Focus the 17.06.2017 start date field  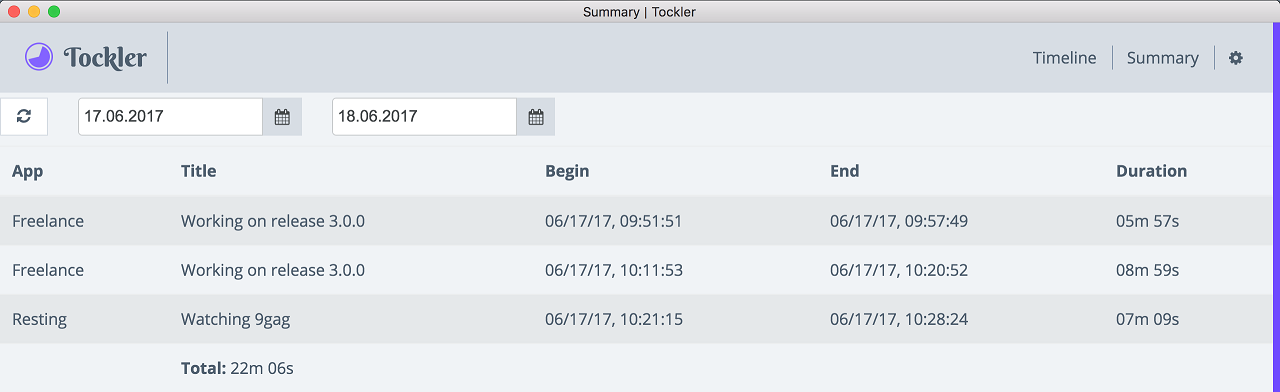(x=170, y=117)
